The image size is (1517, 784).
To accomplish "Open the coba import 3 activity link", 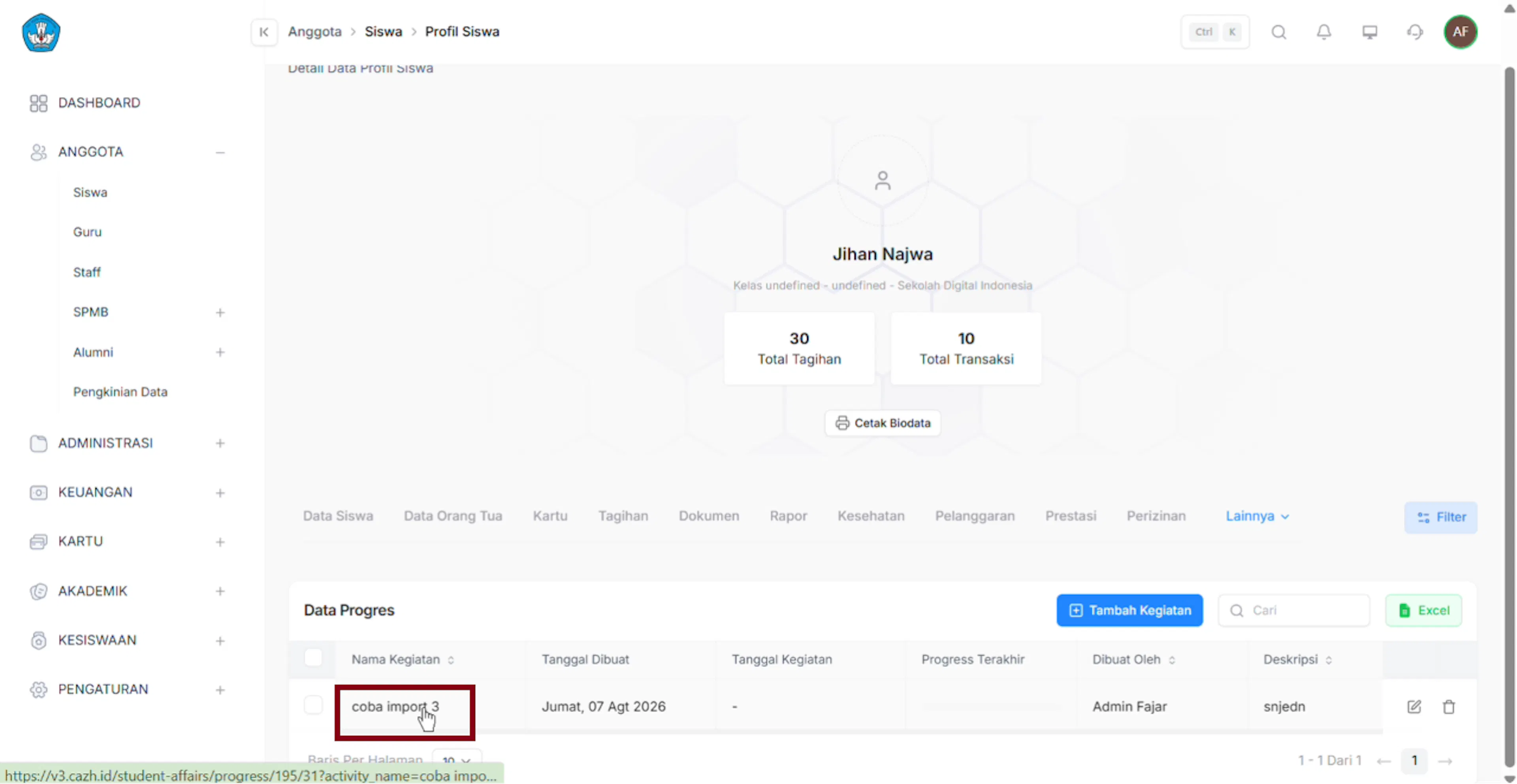I will pyautogui.click(x=395, y=706).
